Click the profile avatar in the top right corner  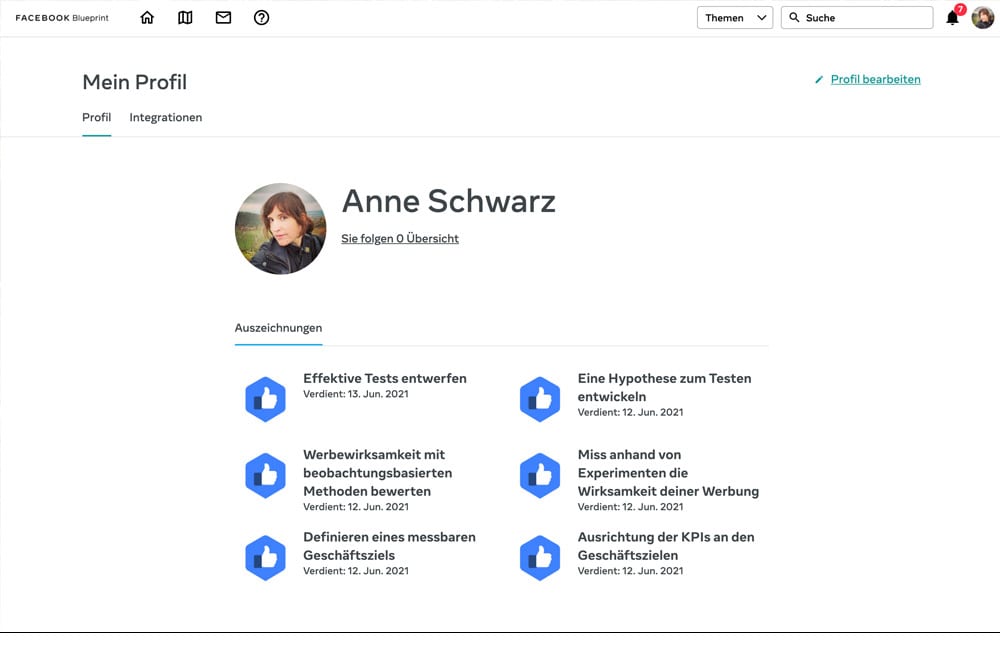click(983, 17)
